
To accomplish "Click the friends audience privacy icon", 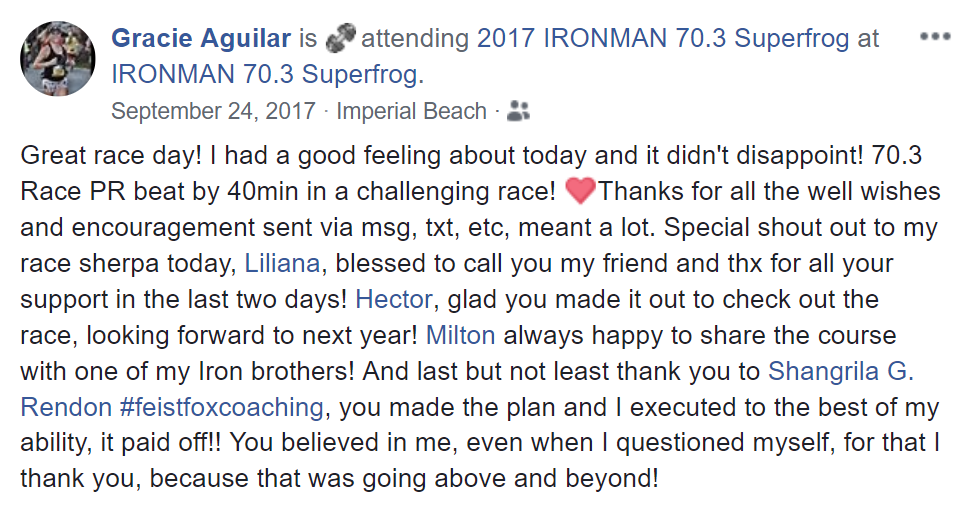I will pyautogui.click(x=518, y=112).
